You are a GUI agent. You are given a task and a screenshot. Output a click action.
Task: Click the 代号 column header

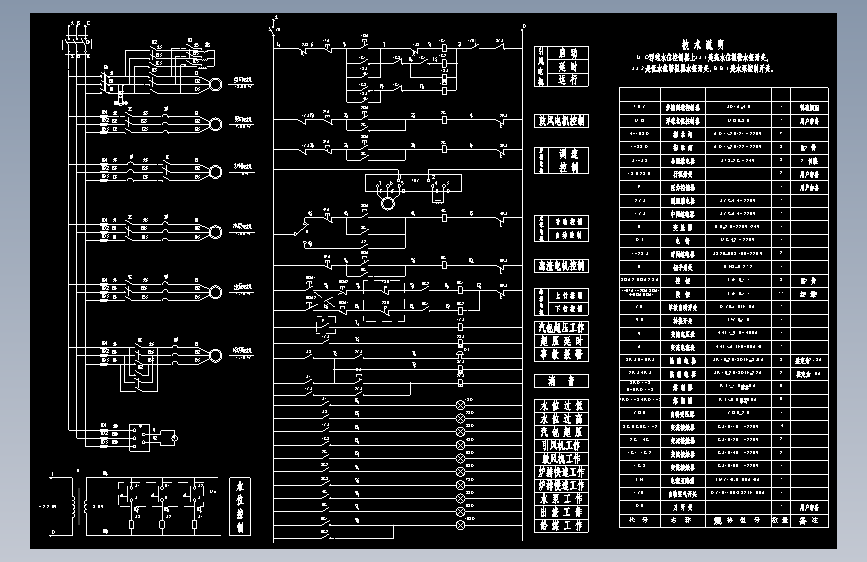coord(639,520)
